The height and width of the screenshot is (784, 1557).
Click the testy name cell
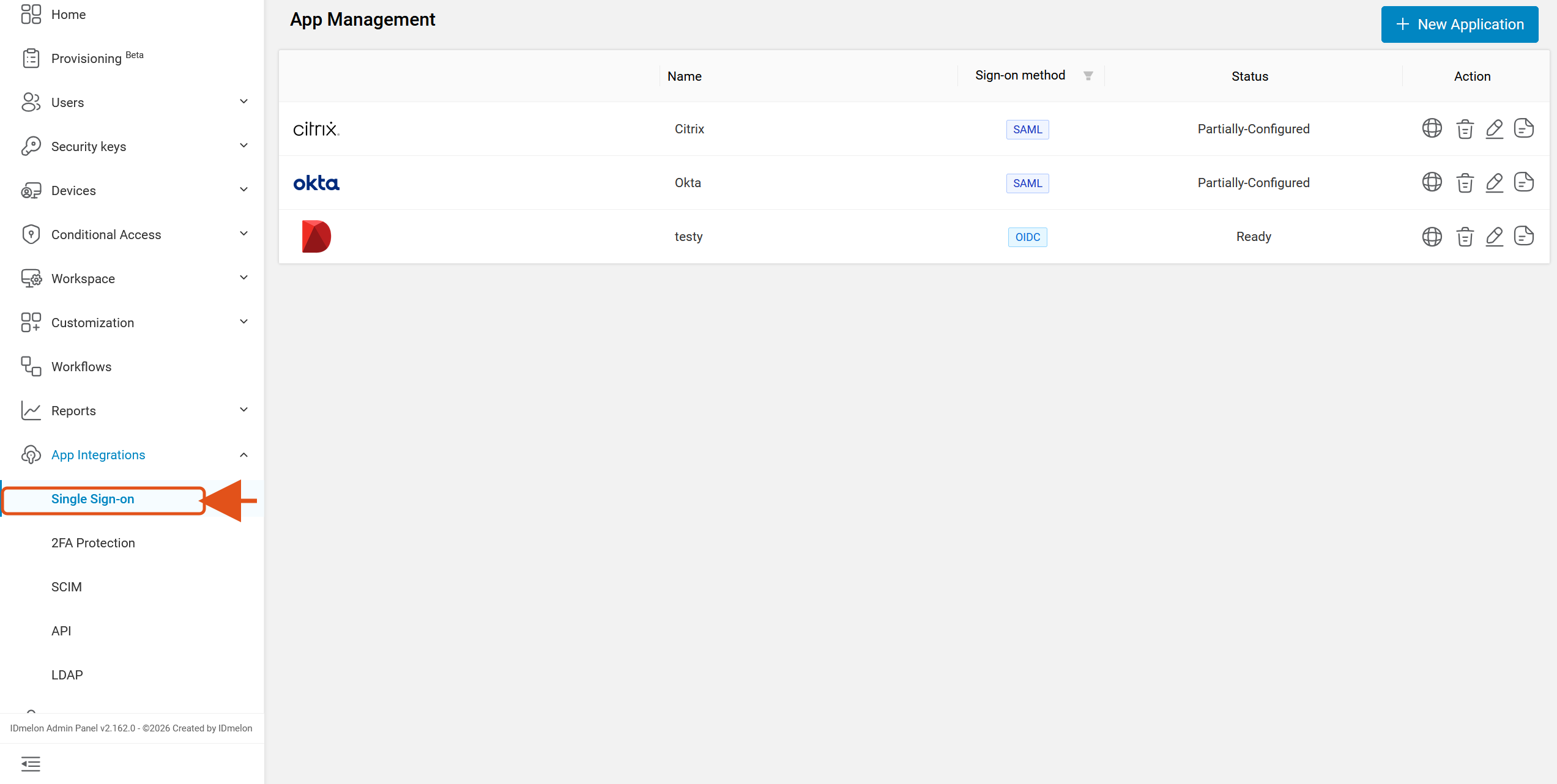tap(688, 237)
